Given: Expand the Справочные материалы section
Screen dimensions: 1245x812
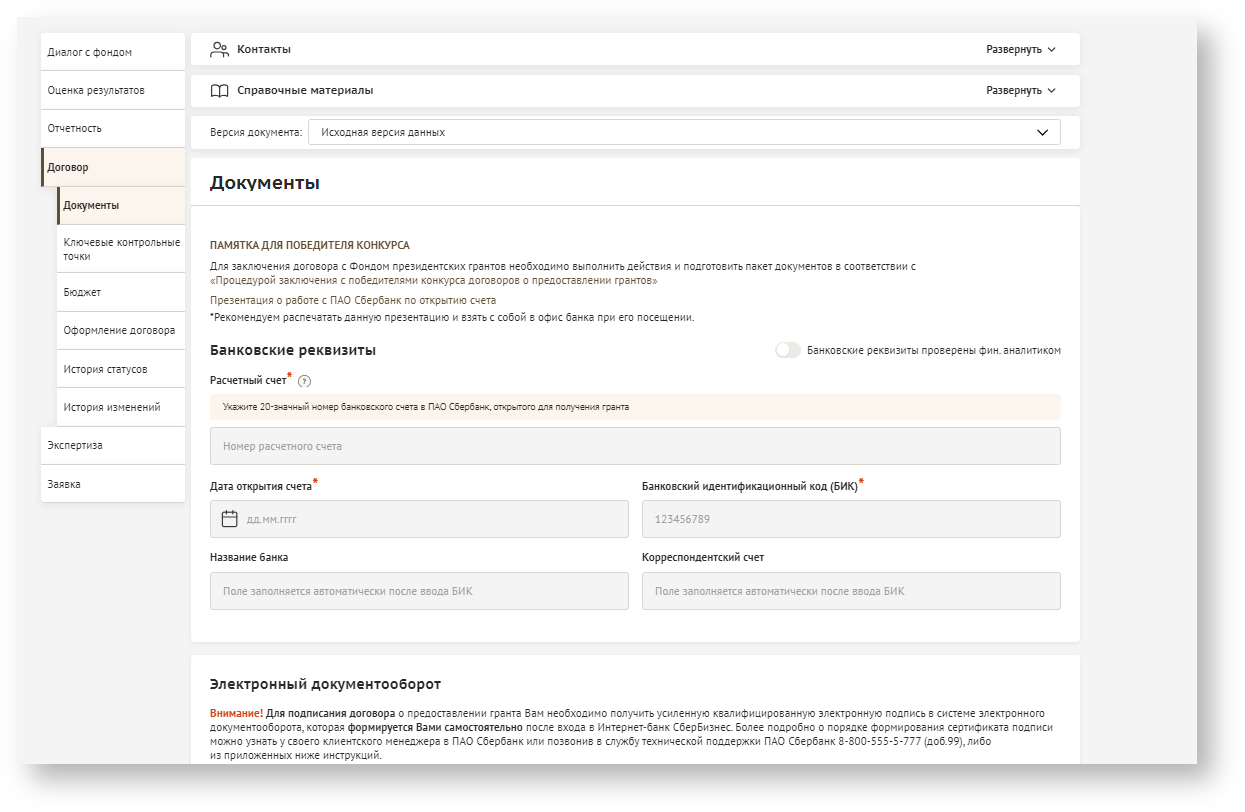Looking at the screenshot, I should tap(1020, 91).
